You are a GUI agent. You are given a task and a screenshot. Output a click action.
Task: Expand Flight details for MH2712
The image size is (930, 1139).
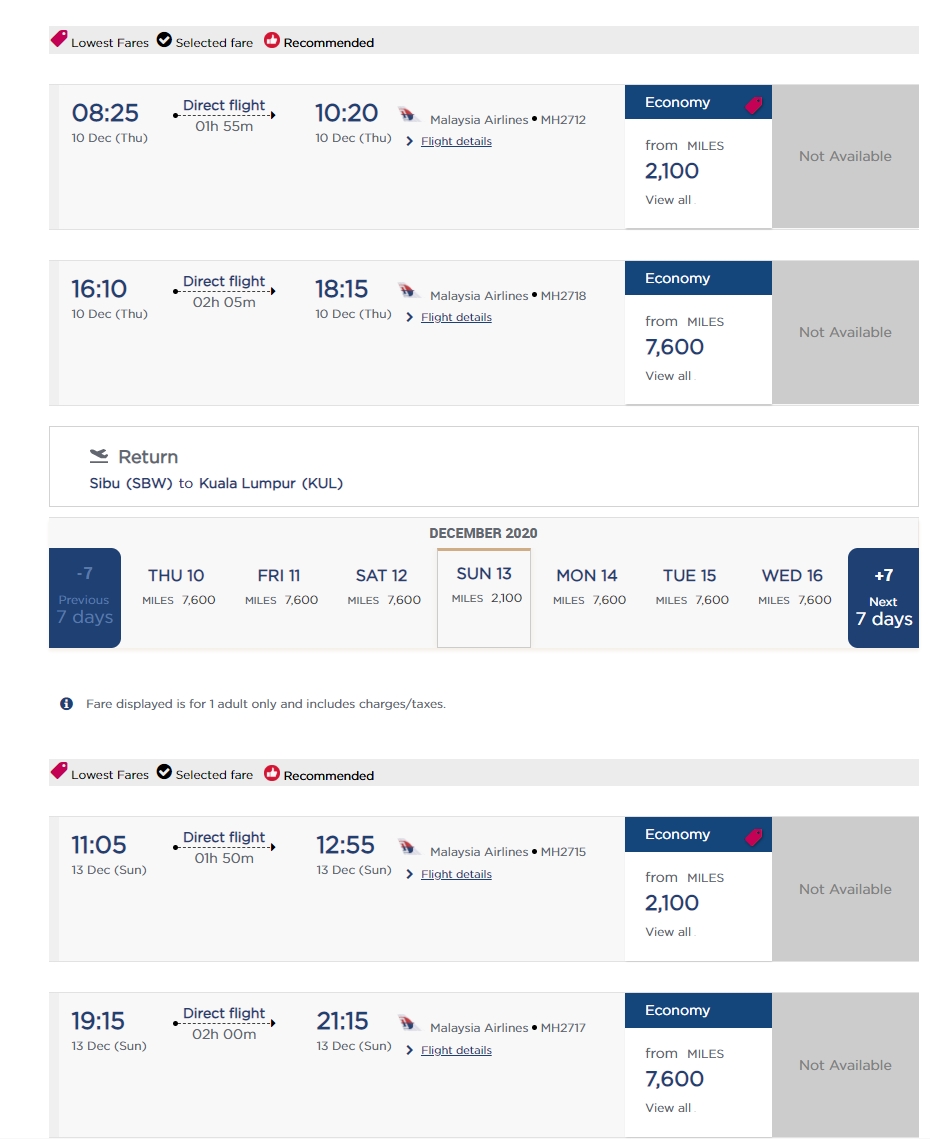tap(456, 141)
